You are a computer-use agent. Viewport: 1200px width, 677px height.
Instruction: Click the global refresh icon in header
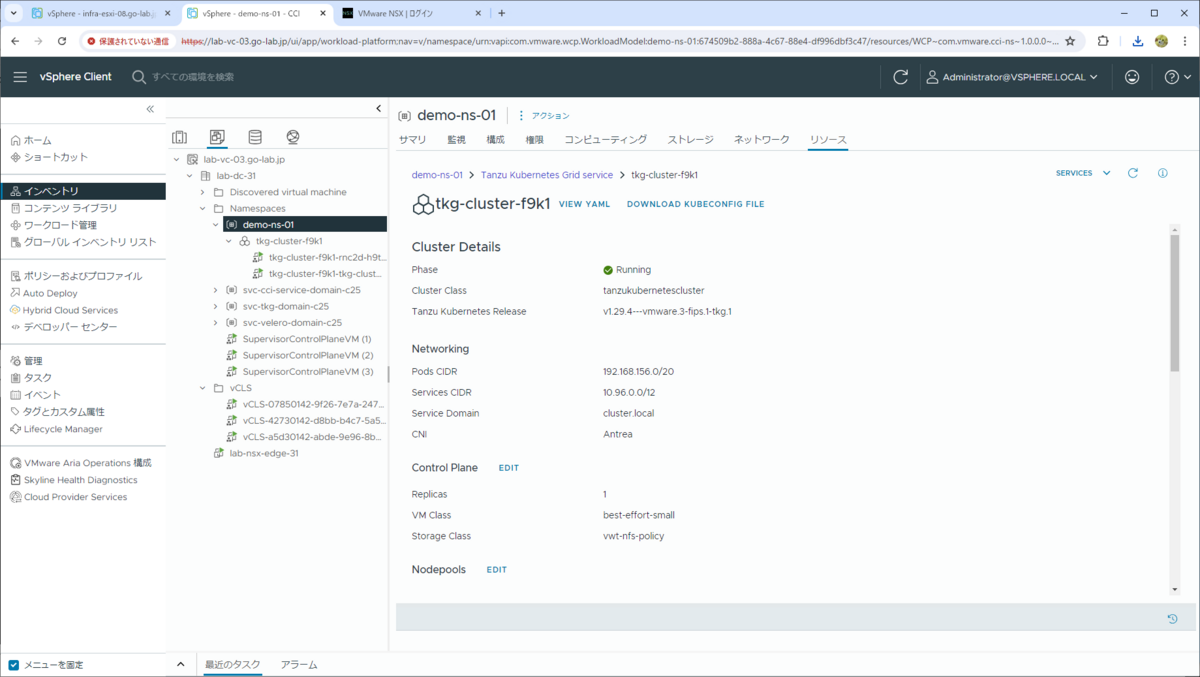[x=900, y=77]
